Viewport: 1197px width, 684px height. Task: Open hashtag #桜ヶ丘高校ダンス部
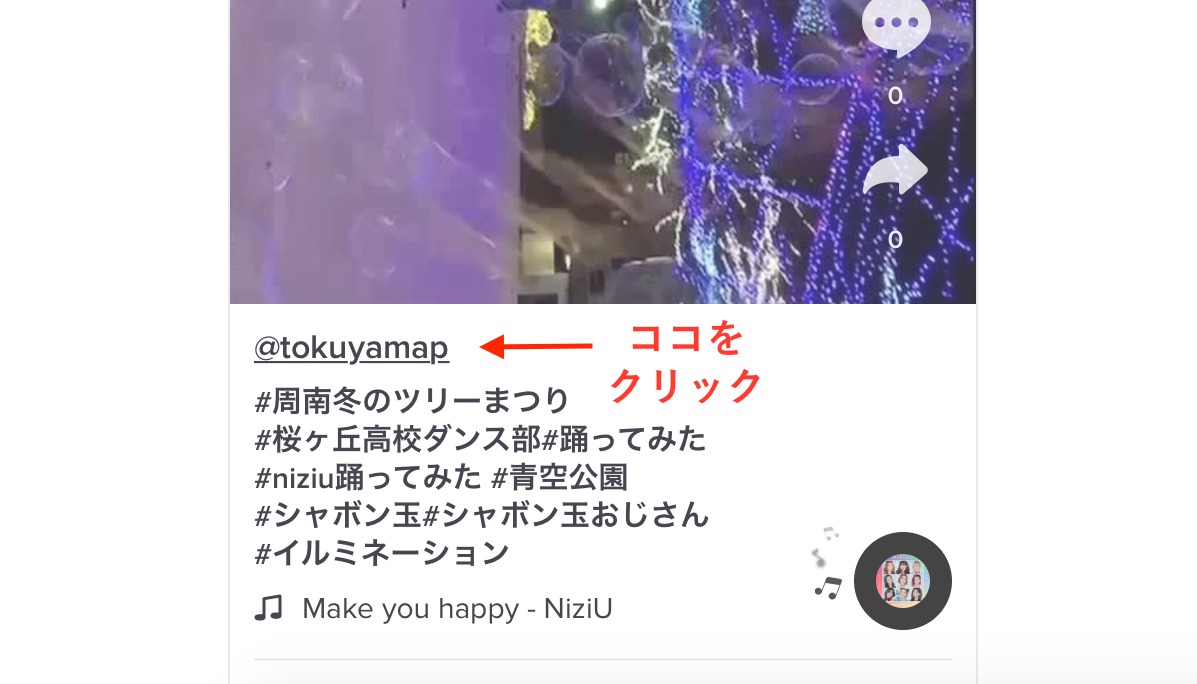click(398, 439)
